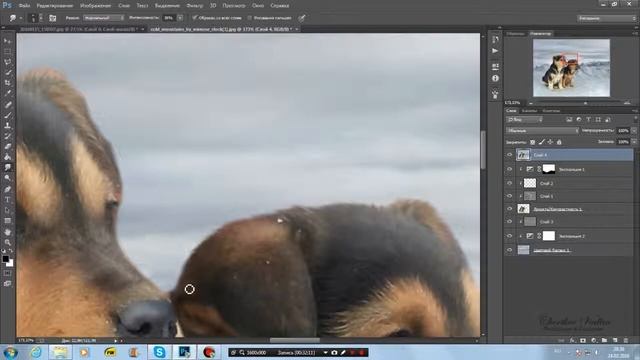Hide the Экспозиция 2 layer
Screen dimensions: 640x360
(509, 236)
